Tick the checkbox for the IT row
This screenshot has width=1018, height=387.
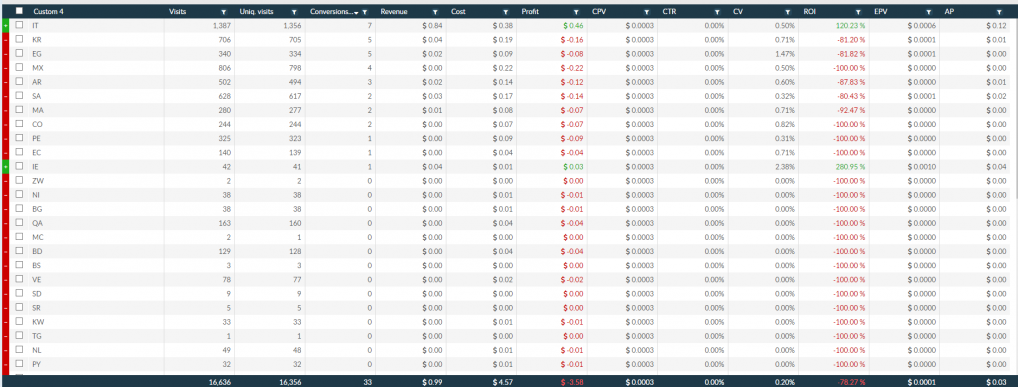click(19, 25)
